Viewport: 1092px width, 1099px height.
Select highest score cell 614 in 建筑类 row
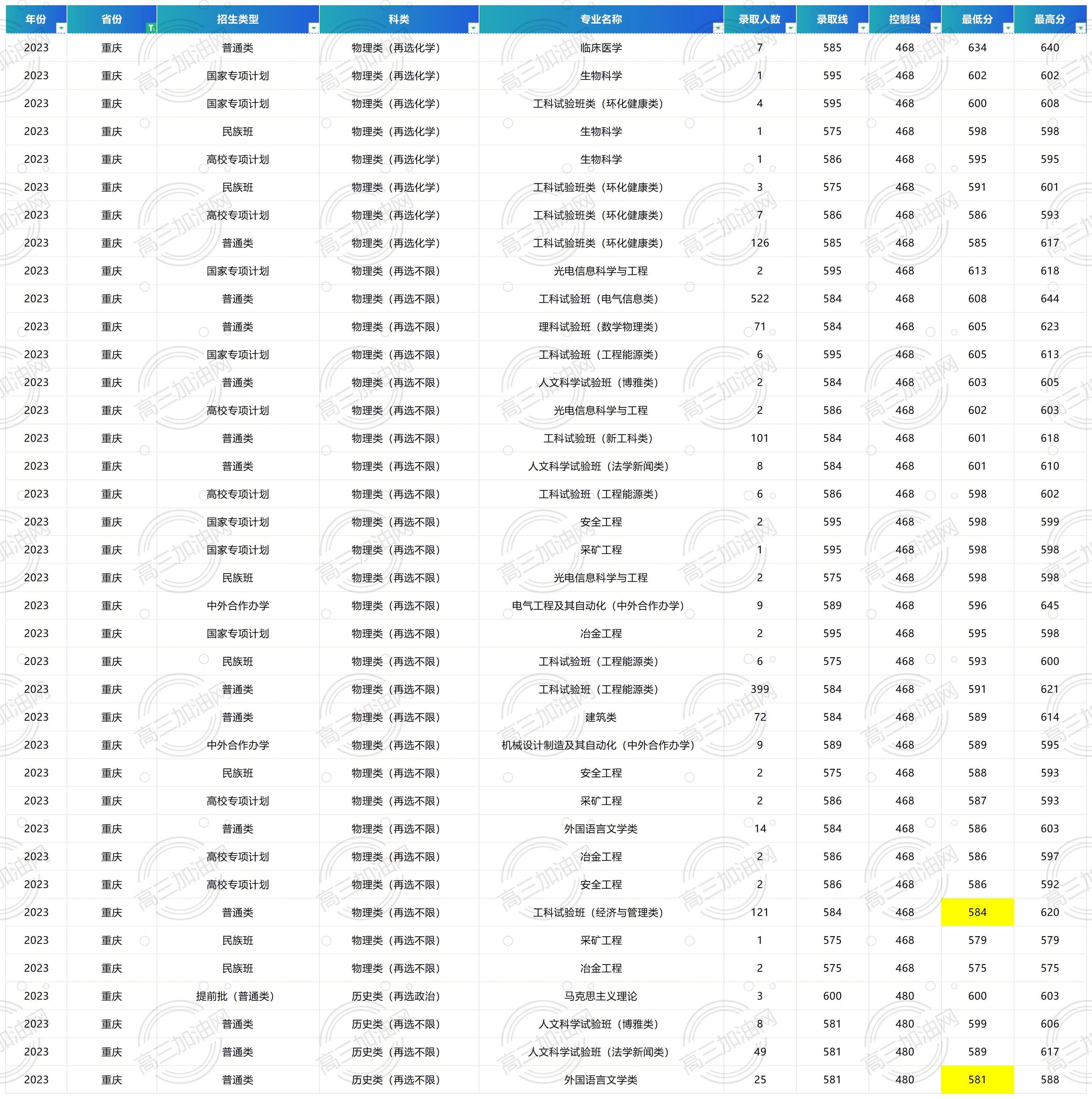tap(1050, 717)
